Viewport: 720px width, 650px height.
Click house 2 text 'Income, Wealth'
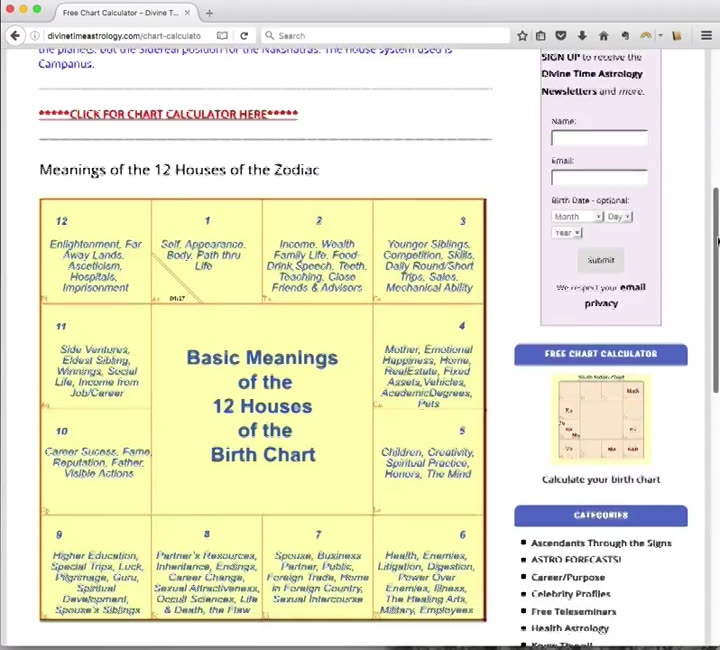317,244
